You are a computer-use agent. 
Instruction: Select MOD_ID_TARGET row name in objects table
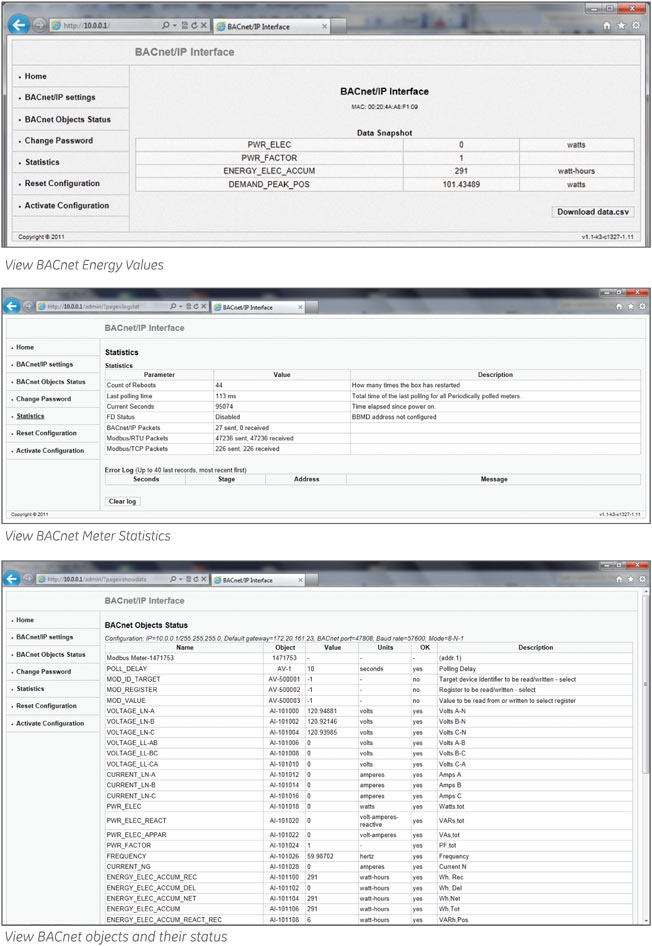pyautogui.click(x=133, y=679)
